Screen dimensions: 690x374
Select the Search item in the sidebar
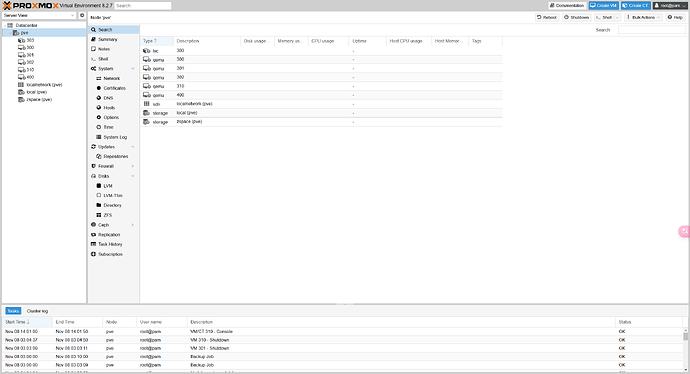tap(114, 29)
